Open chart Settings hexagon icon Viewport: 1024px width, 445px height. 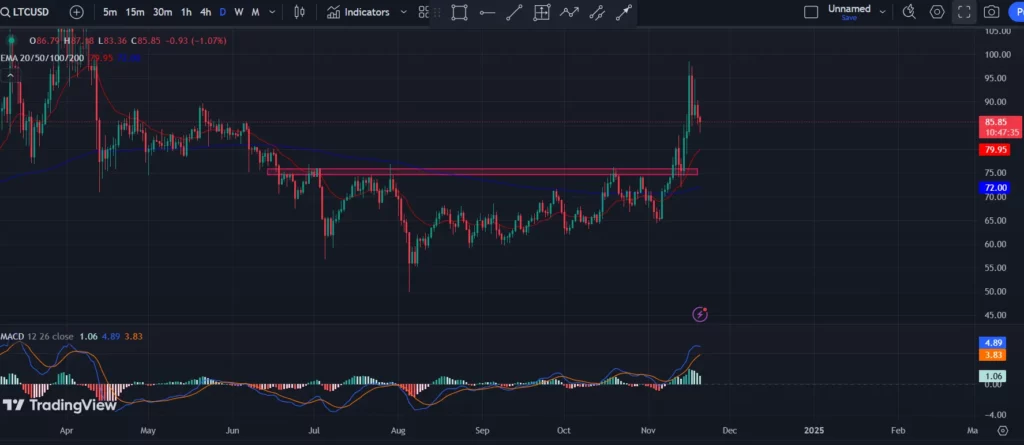point(937,12)
